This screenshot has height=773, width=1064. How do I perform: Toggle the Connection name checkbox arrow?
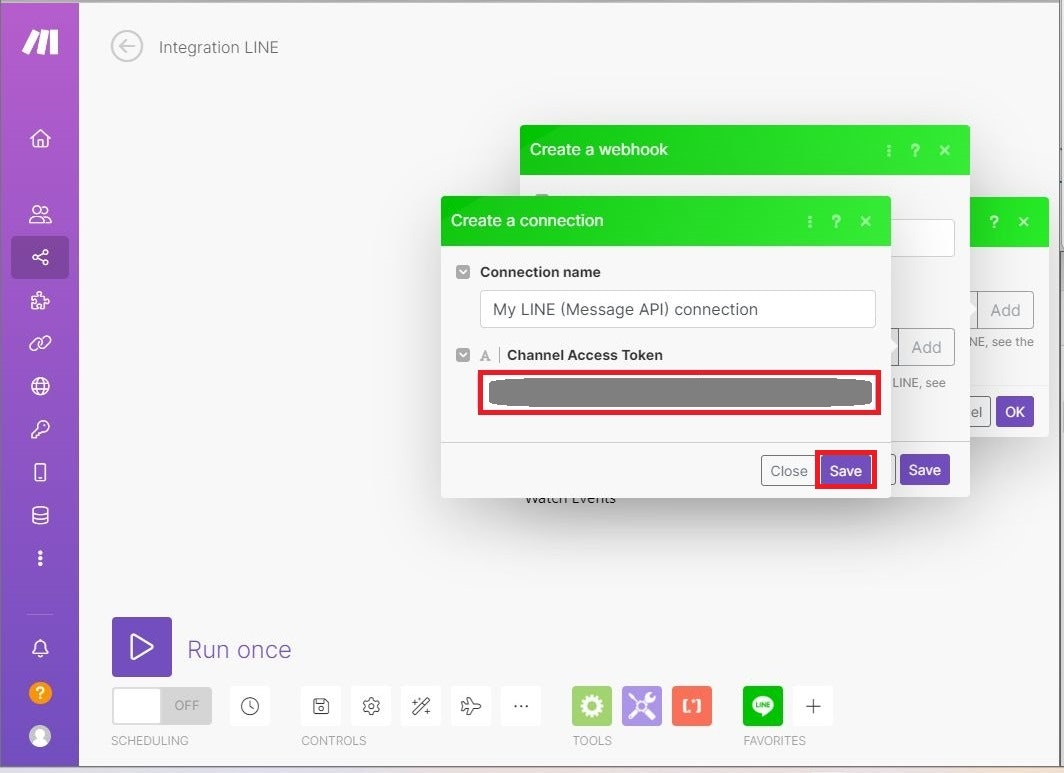[463, 272]
